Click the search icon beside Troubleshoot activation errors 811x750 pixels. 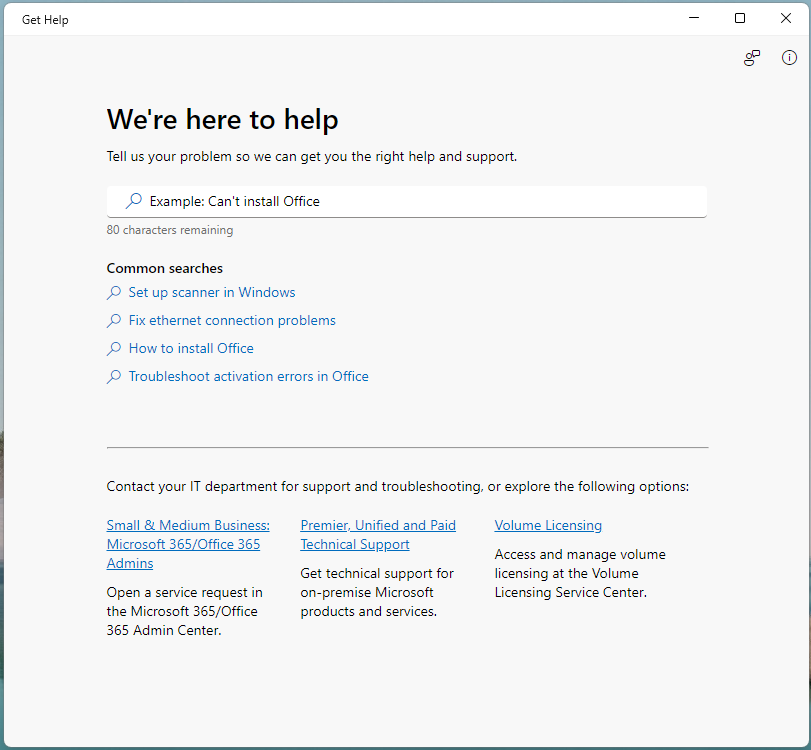[x=113, y=376]
